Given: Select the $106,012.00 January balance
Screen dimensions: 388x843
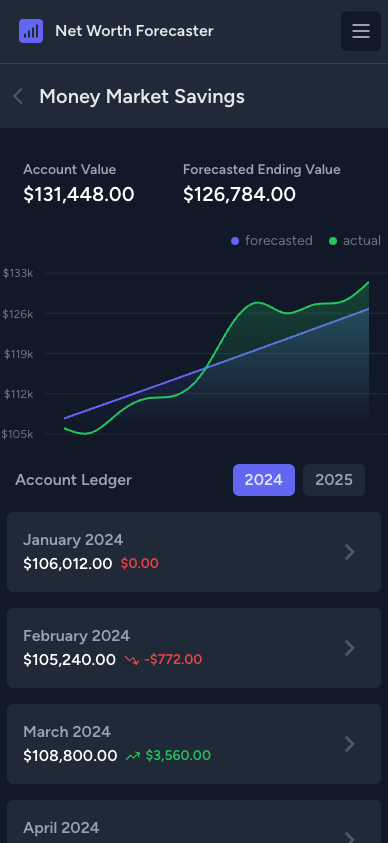Looking at the screenshot, I should click(x=68, y=564).
